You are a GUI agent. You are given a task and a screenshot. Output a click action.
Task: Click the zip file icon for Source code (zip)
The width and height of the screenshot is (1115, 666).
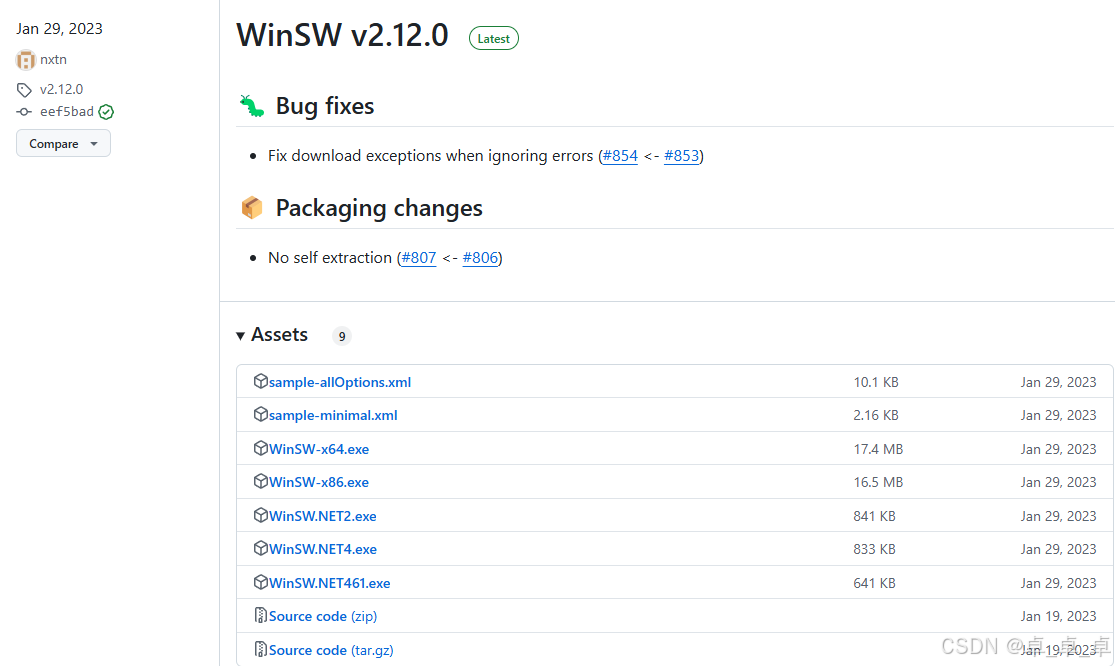pos(260,616)
